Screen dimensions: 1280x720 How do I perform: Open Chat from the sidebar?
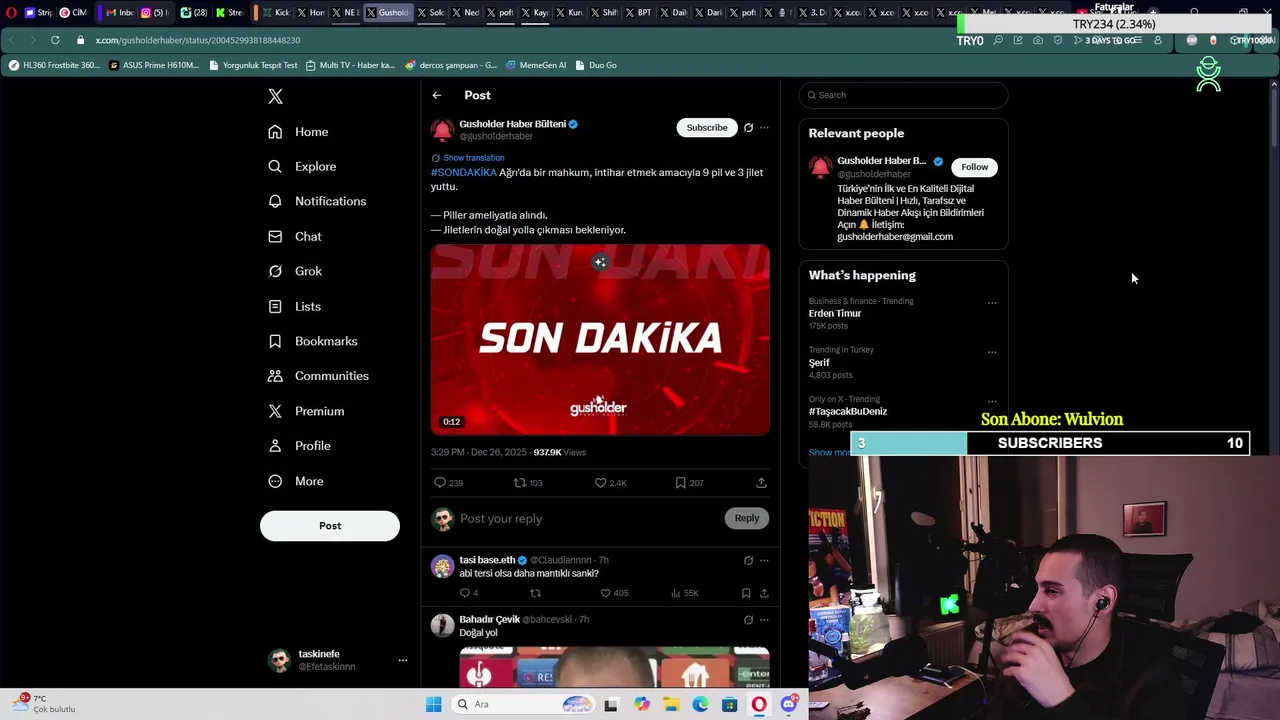(295, 237)
